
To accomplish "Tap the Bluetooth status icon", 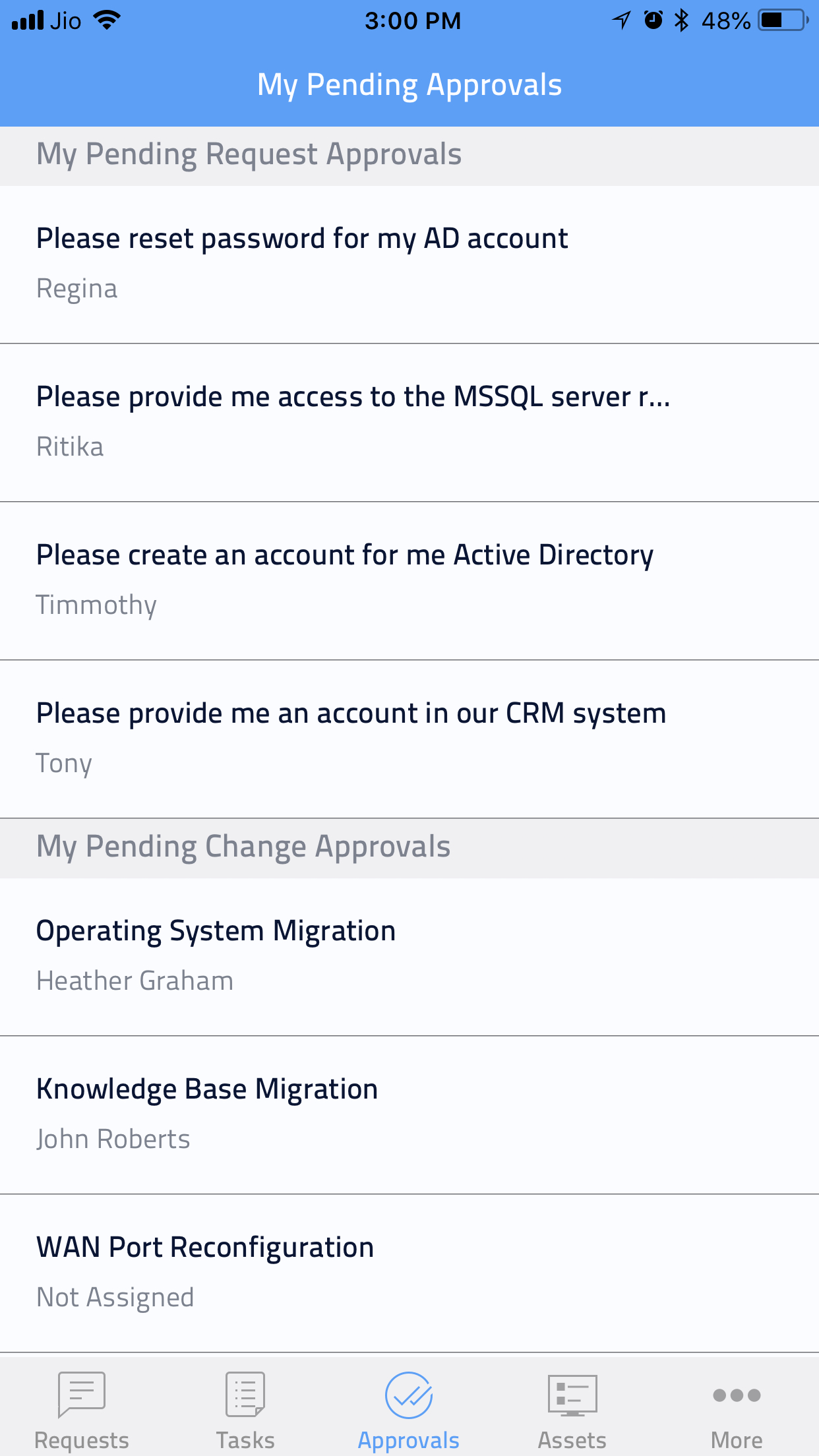I will tap(681, 20).
